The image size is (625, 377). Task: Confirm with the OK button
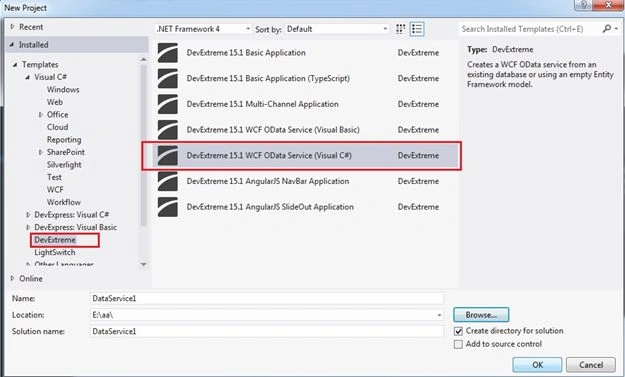tap(537, 365)
